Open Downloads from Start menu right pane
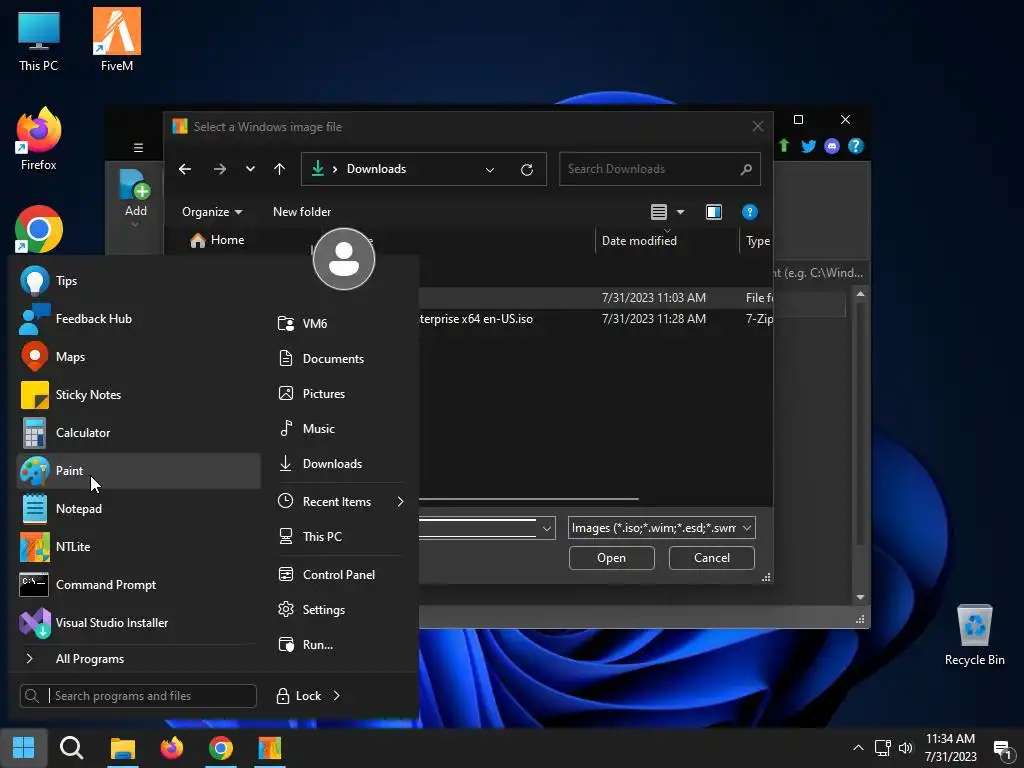The width and height of the screenshot is (1024, 768). [x=340, y=464]
